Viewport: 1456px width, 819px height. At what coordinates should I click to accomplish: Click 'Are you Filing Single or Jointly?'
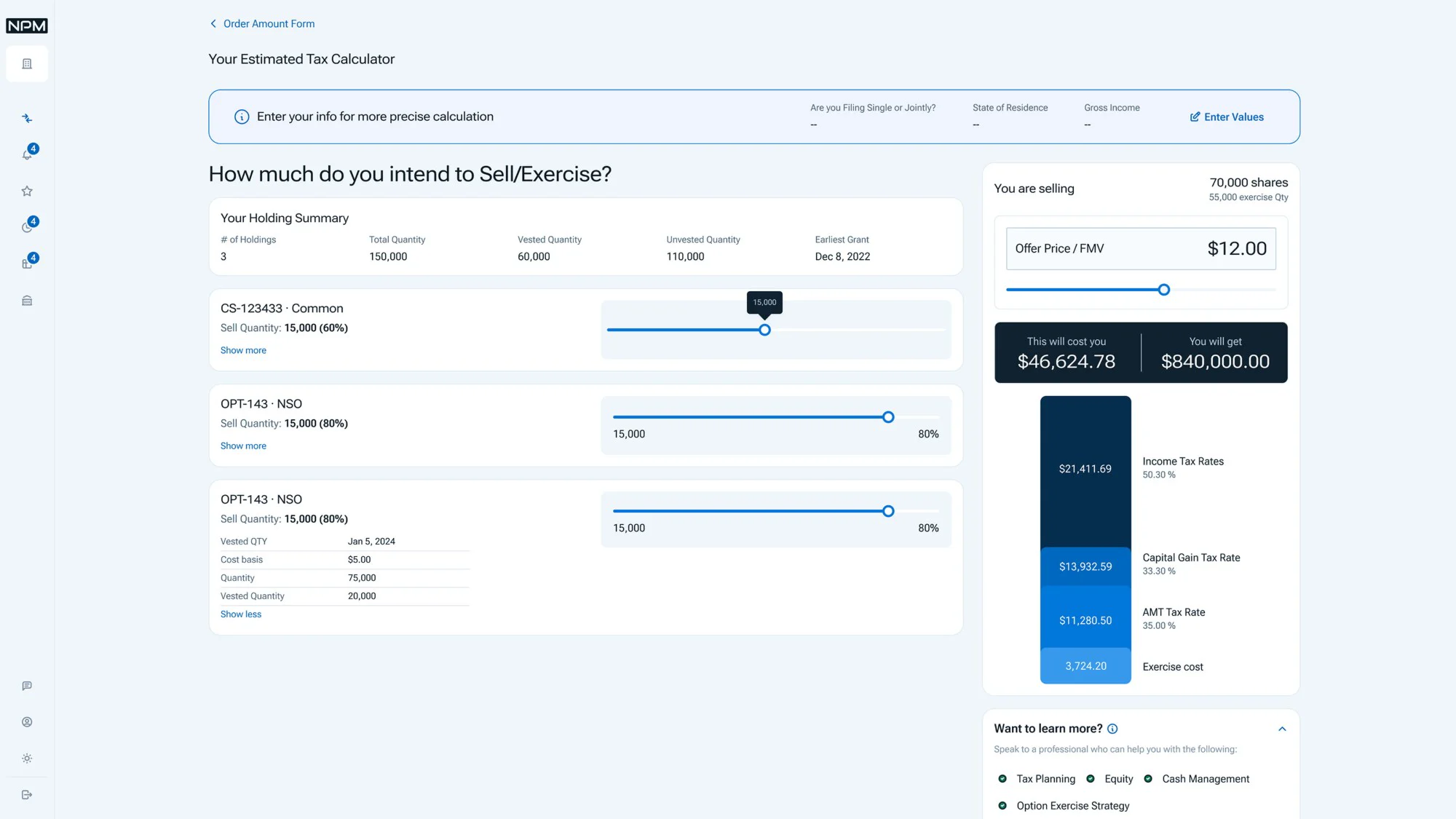coord(873,108)
